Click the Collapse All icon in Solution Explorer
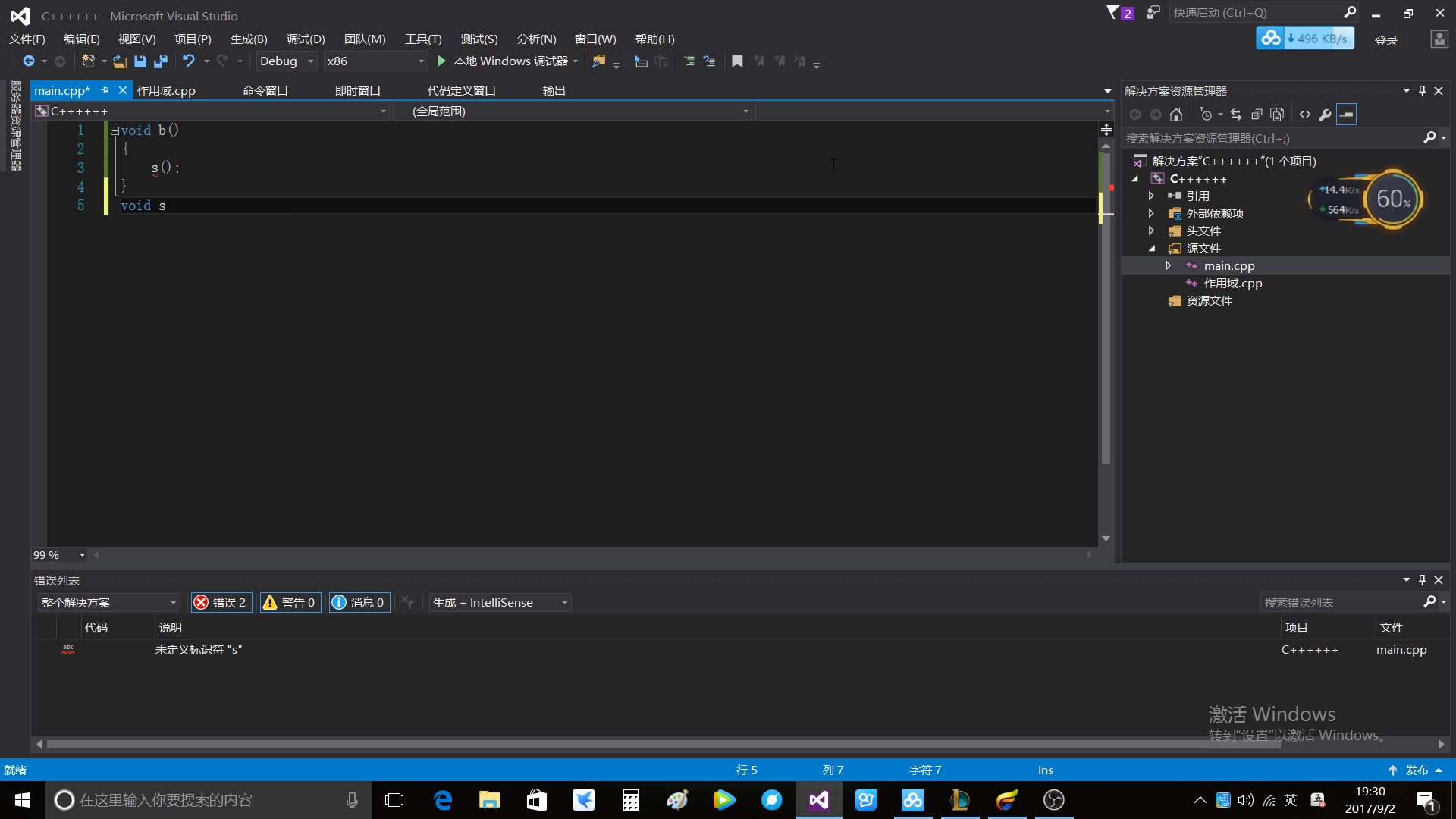1456x819 pixels. (x=1257, y=115)
